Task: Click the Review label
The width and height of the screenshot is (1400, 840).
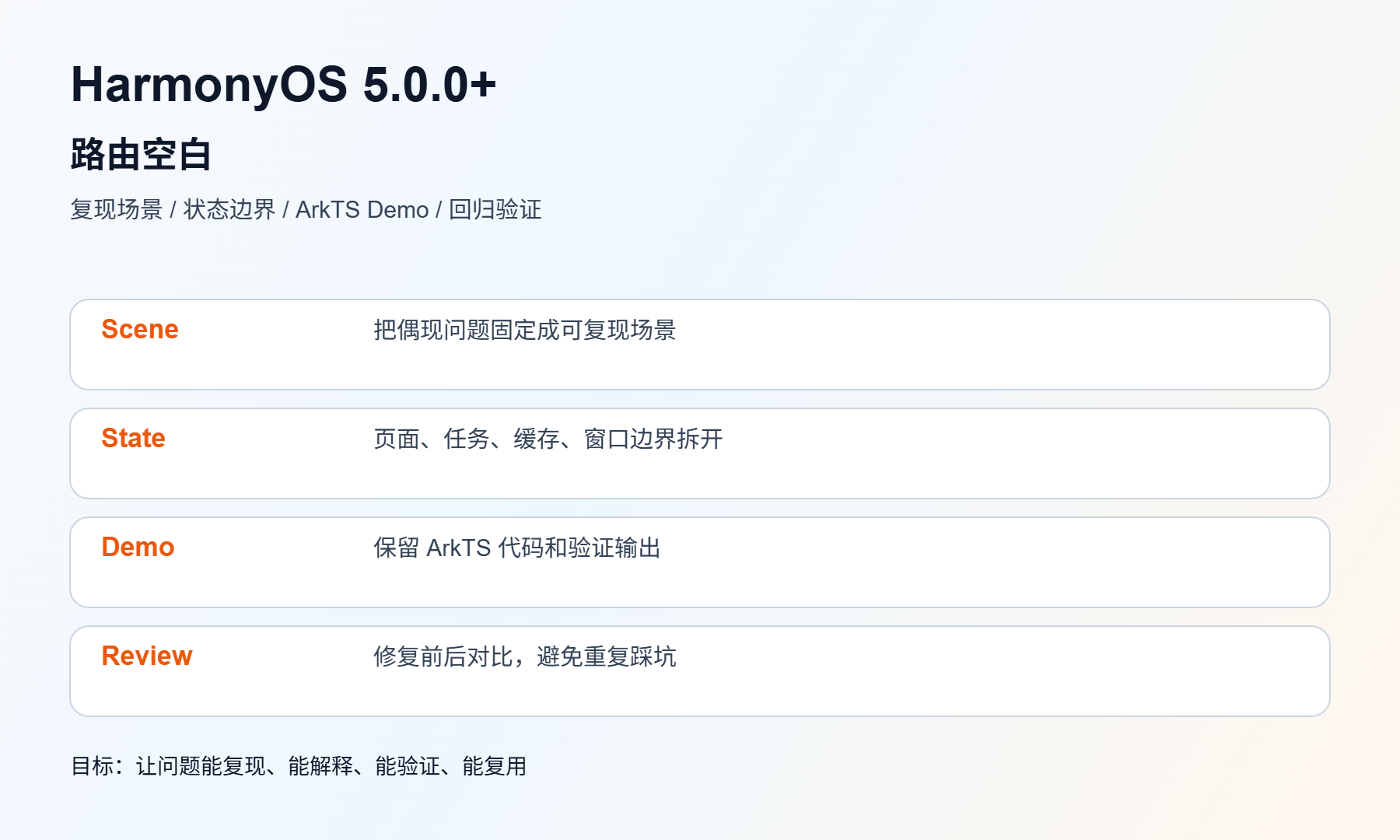Action: (147, 656)
